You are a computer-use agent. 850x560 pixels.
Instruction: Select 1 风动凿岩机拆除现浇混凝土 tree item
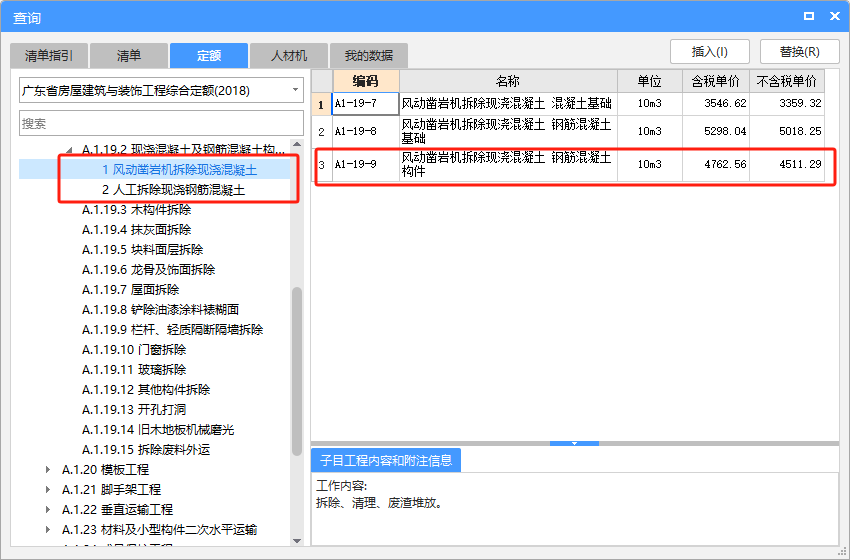[179, 170]
